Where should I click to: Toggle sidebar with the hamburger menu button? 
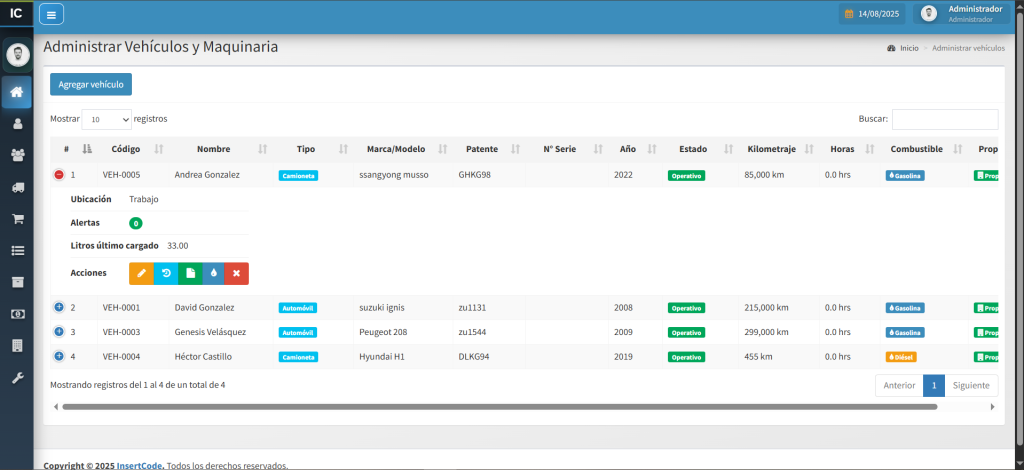click(x=51, y=14)
